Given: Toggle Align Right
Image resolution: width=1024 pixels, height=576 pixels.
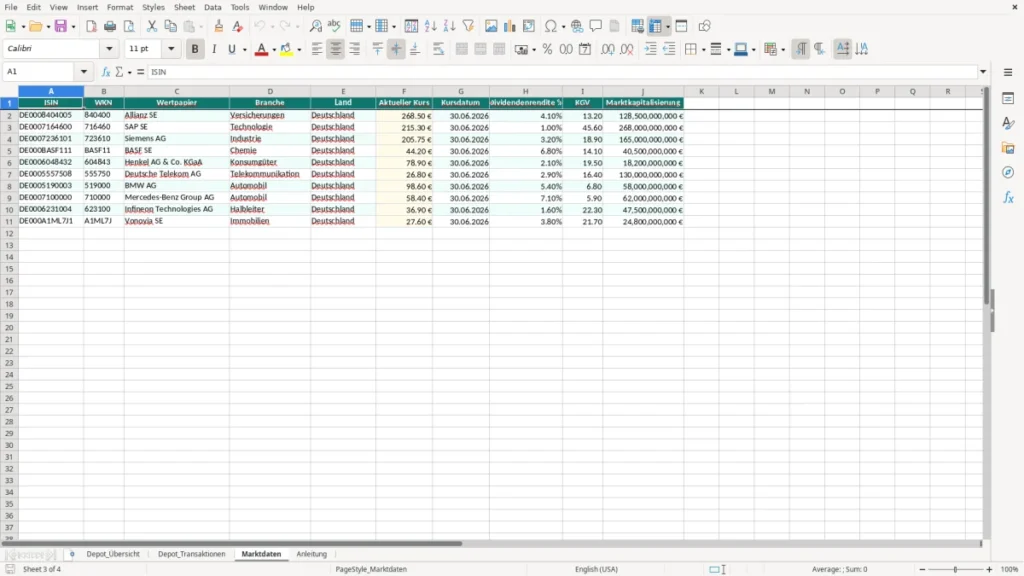Looking at the screenshot, I should [x=355, y=49].
